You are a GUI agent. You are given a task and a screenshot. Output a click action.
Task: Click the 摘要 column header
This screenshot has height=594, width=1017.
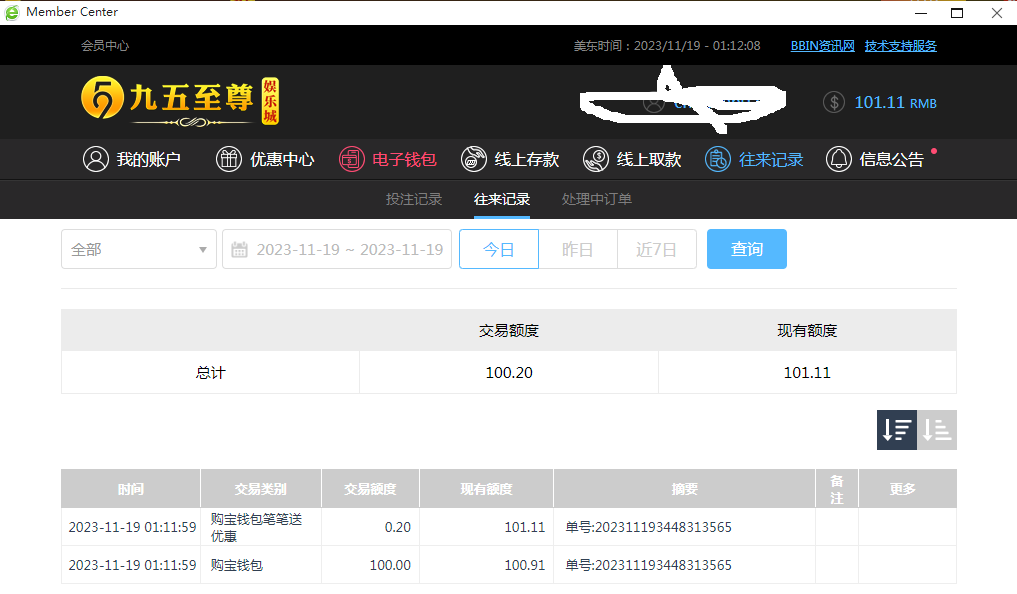684,488
